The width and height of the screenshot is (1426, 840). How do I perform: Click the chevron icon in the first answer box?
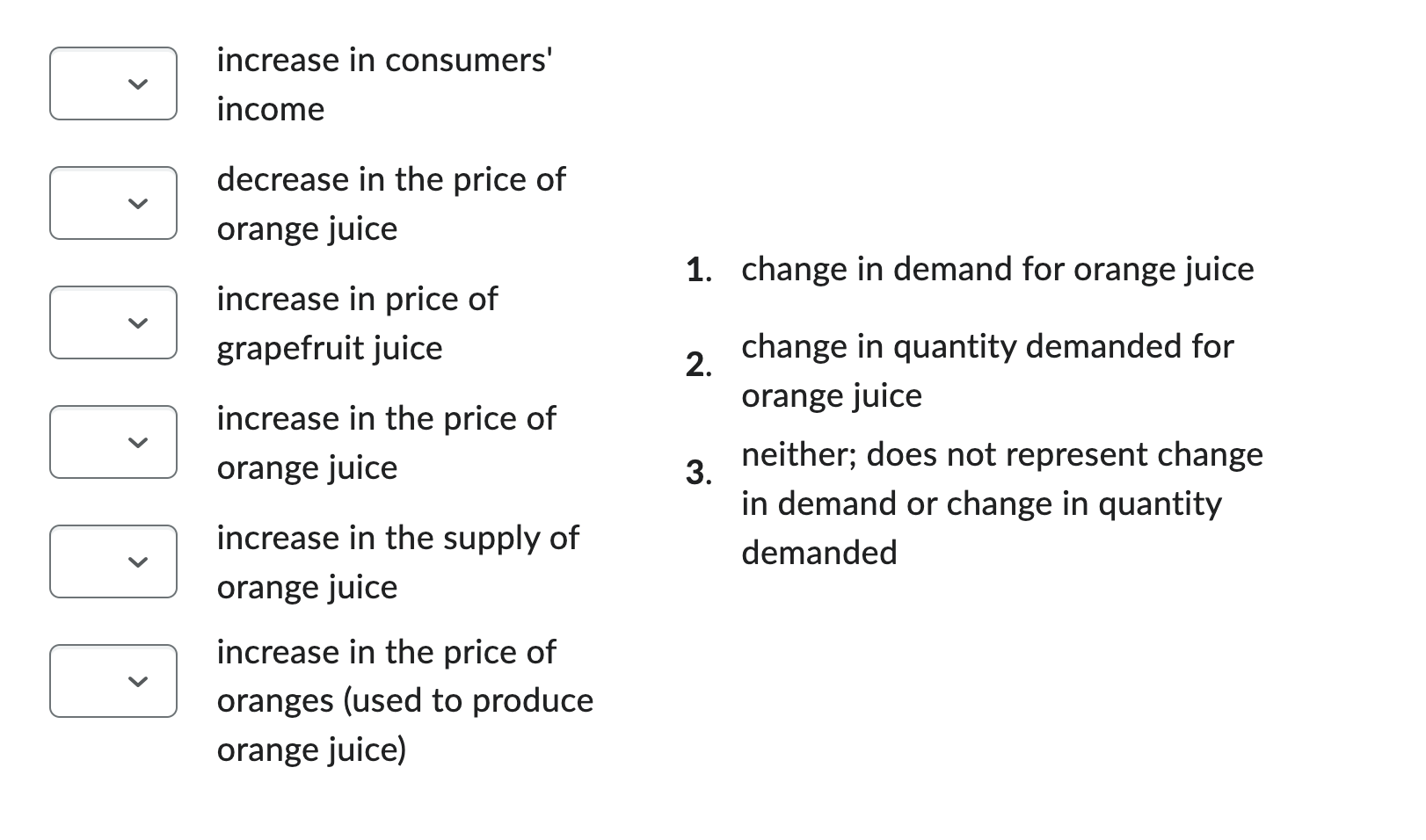click(137, 84)
